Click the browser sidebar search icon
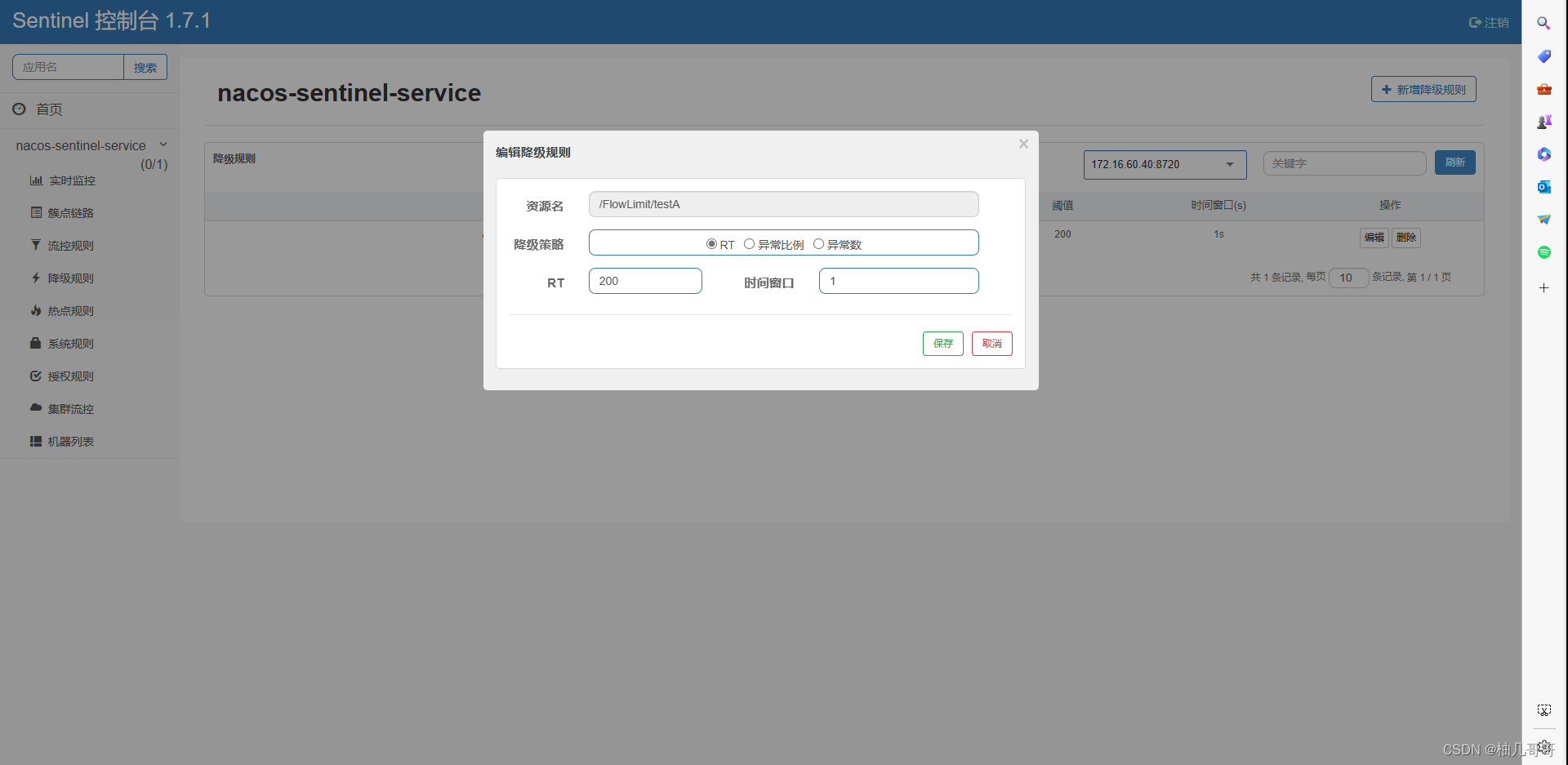This screenshot has width=1568, height=765. click(1543, 23)
